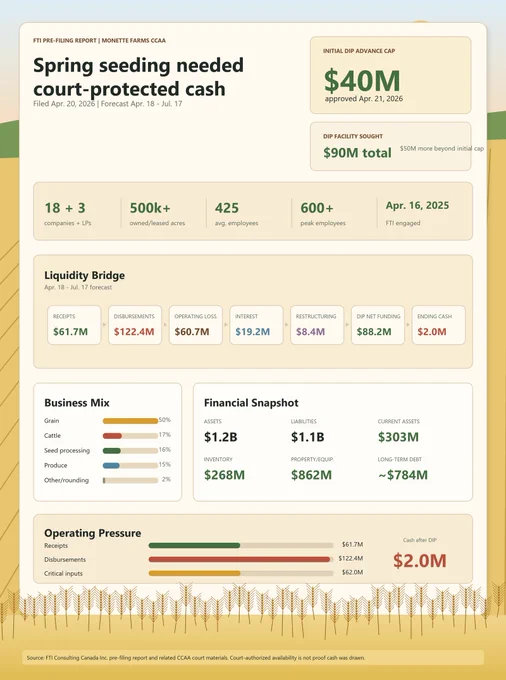Viewport: 506px width, 680px height.
Task: Click the 'Cash after DIP' $2.0M figure
Action: 419,560
